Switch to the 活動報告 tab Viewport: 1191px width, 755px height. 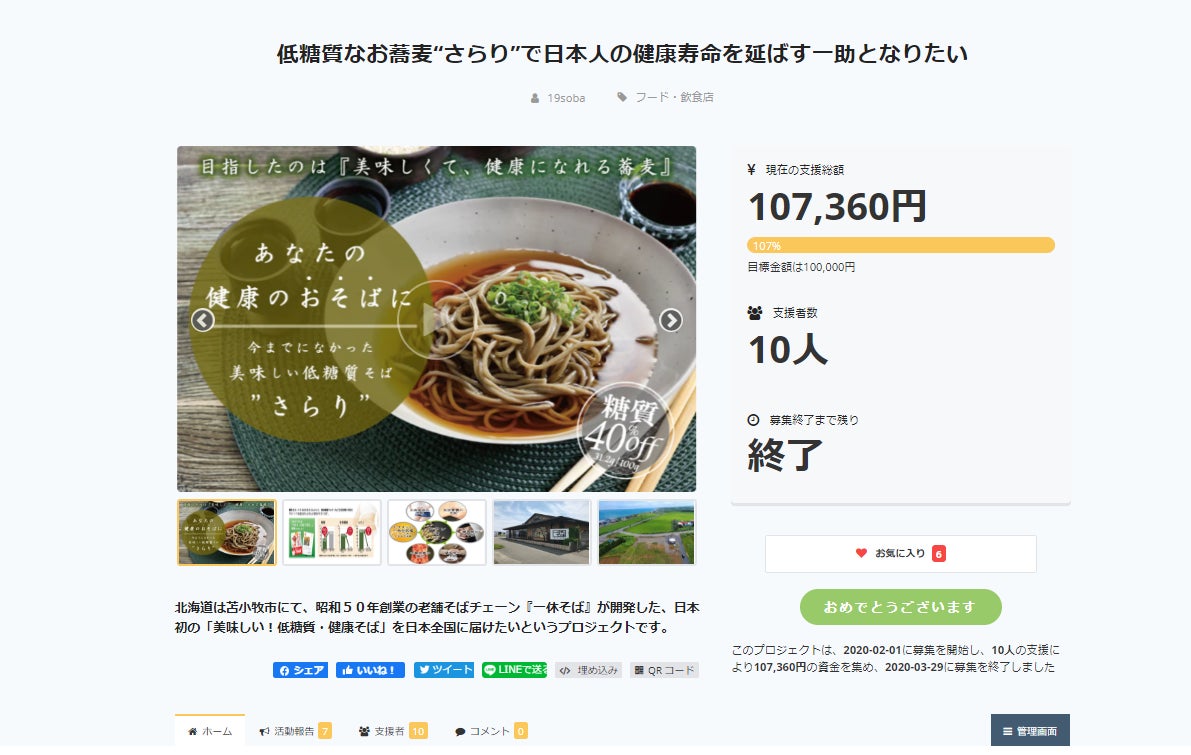point(294,731)
